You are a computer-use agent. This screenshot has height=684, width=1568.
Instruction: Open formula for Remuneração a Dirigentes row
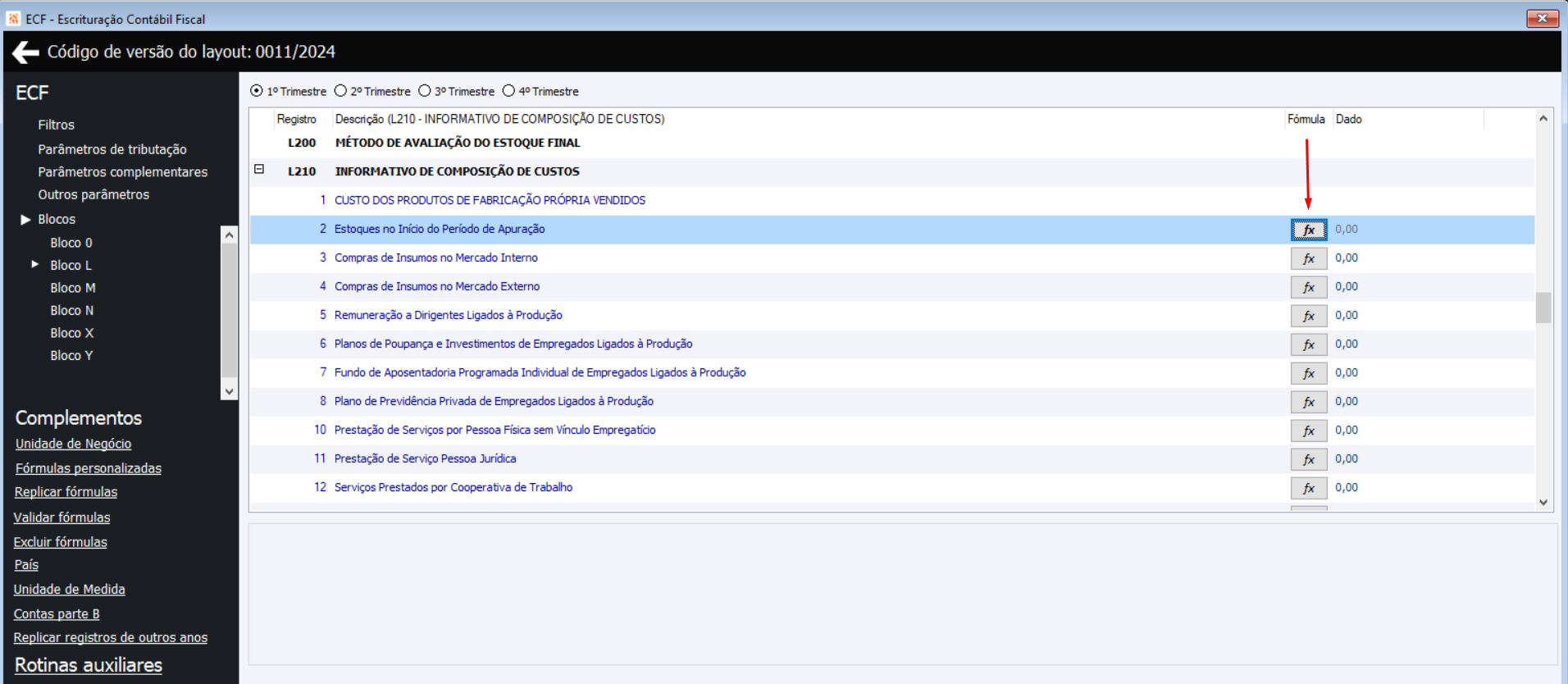click(x=1309, y=316)
